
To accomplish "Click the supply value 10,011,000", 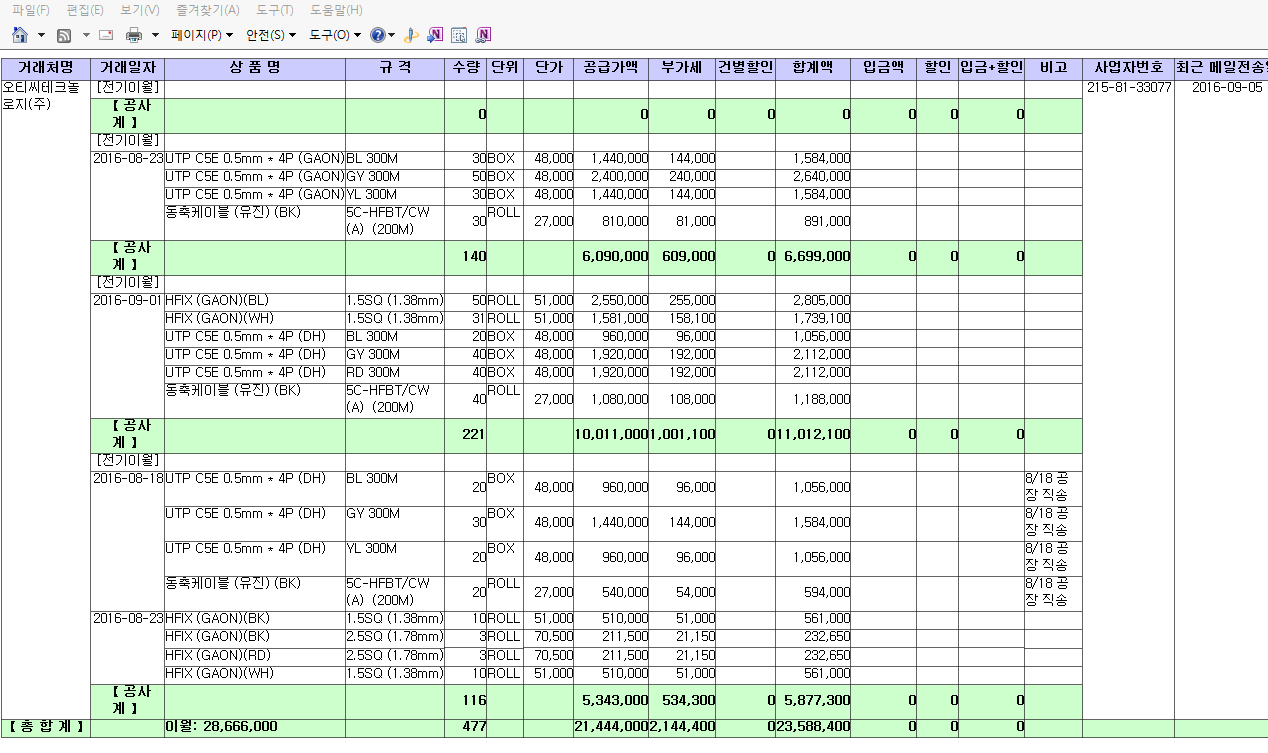I will (611, 434).
